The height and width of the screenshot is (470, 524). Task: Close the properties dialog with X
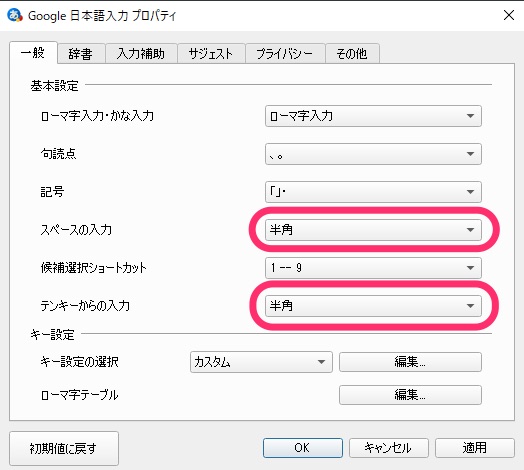pyautogui.click(x=509, y=15)
